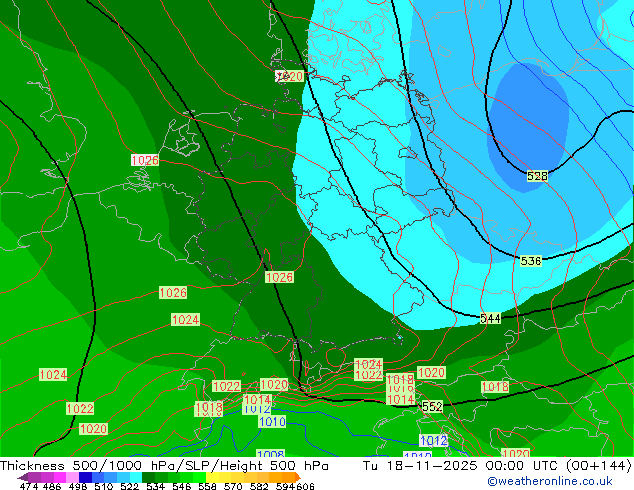Click the bright magenta swatch in the legend

pos(60,477)
